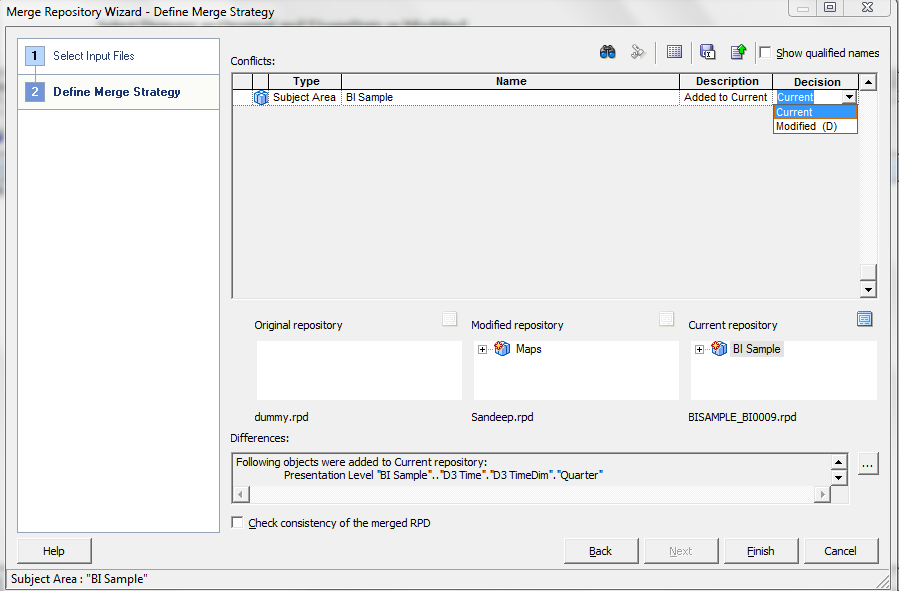899x591 pixels.
Task: Select the Find Again flashlight icon
Action: [x=637, y=51]
